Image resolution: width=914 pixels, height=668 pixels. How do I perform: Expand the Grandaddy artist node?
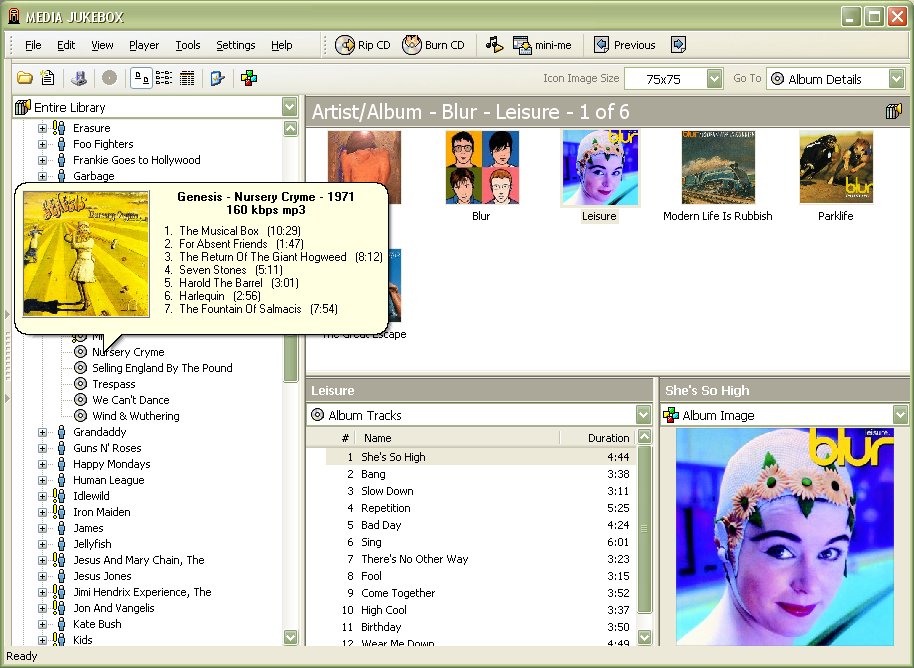[42, 433]
